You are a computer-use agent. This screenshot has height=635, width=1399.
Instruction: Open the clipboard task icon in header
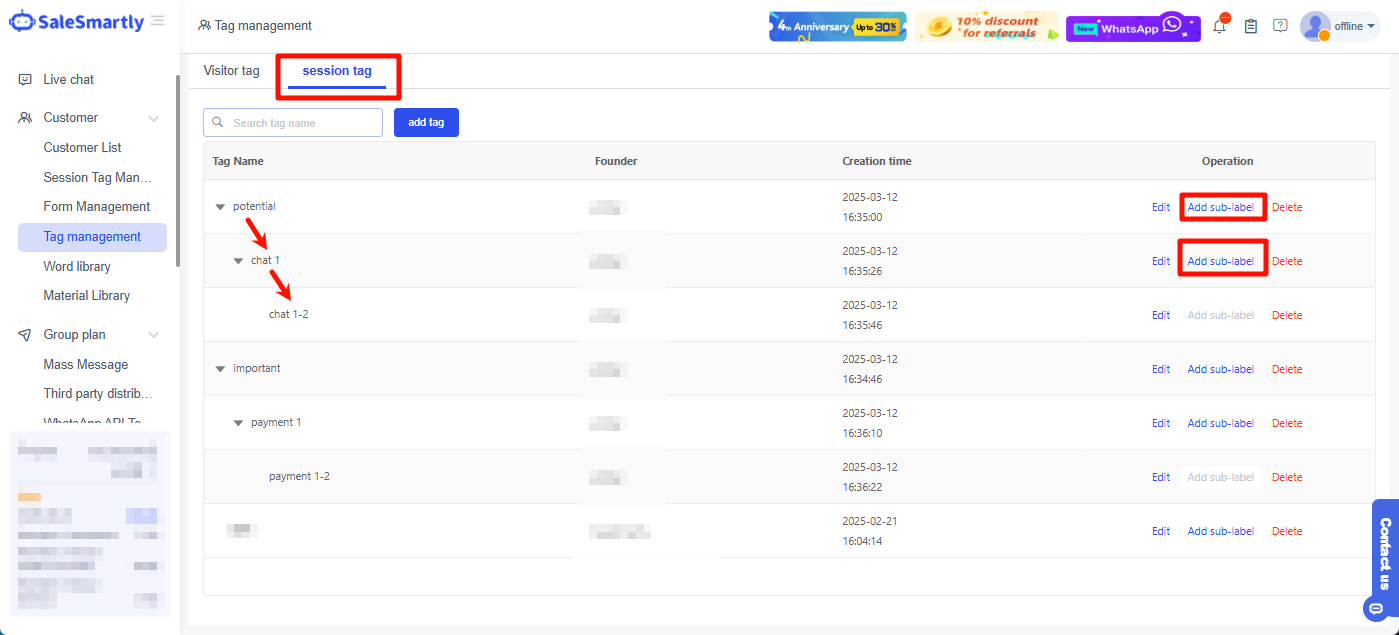point(1250,27)
